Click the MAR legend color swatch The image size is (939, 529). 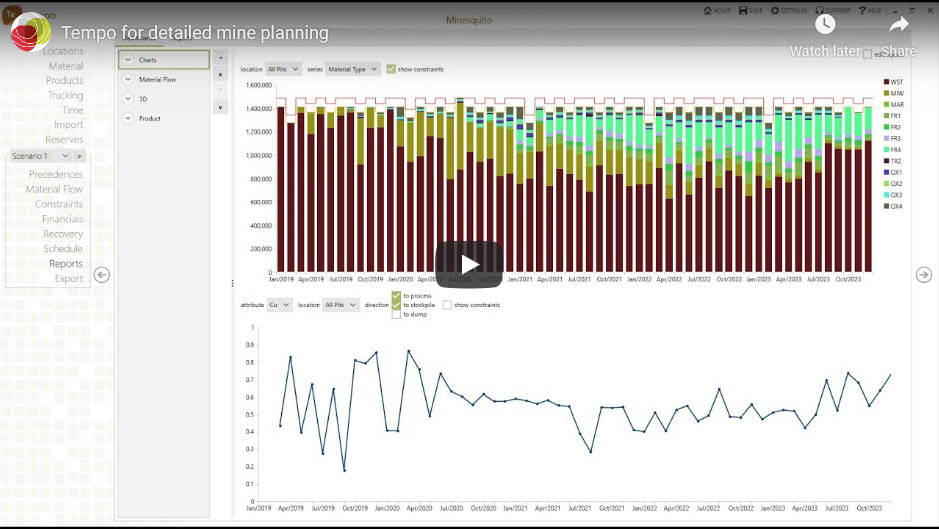[x=886, y=105]
